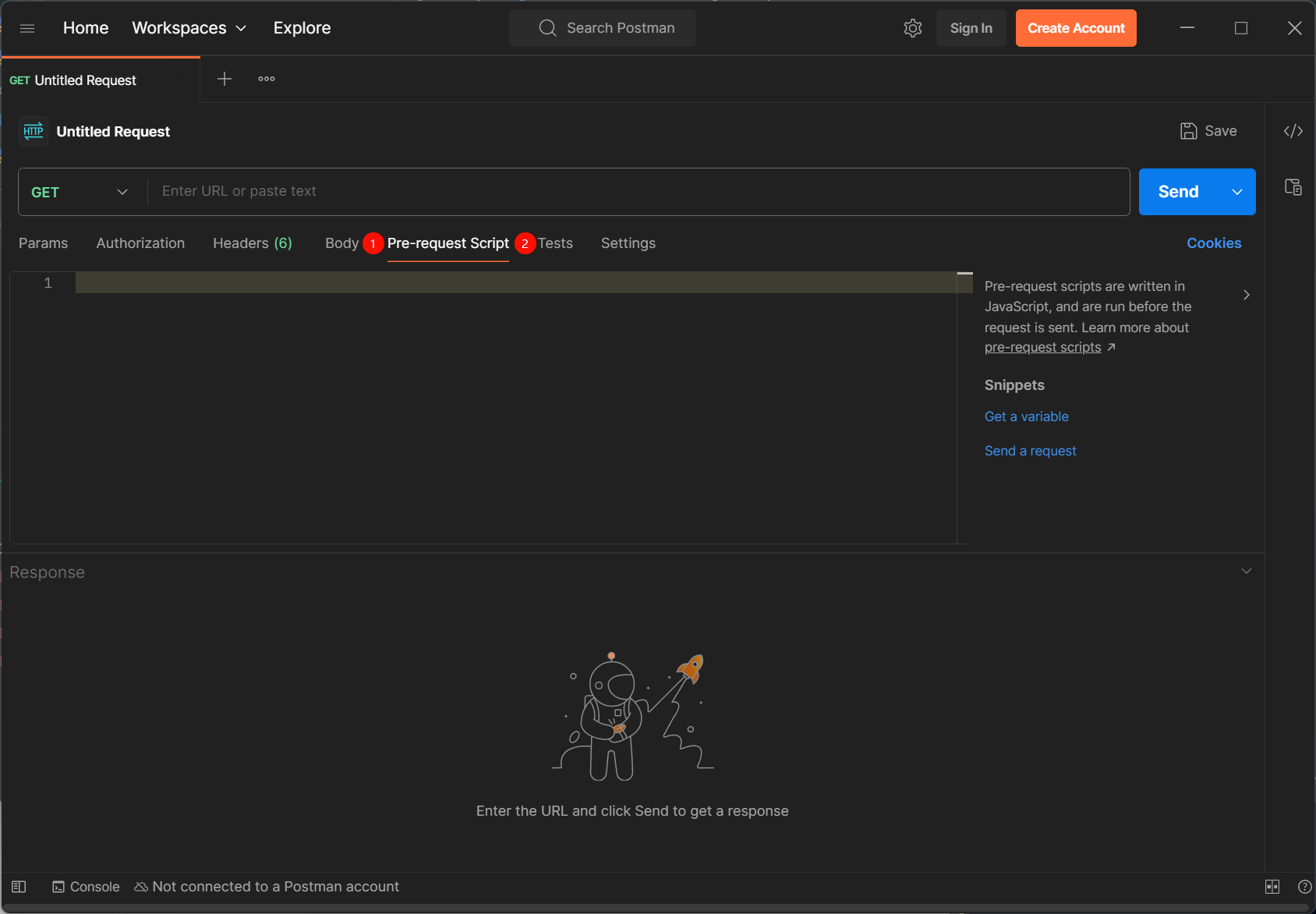Click line 1 of the script editor
The height and width of the screenshot is (914, 1316).
click(516, 283)
